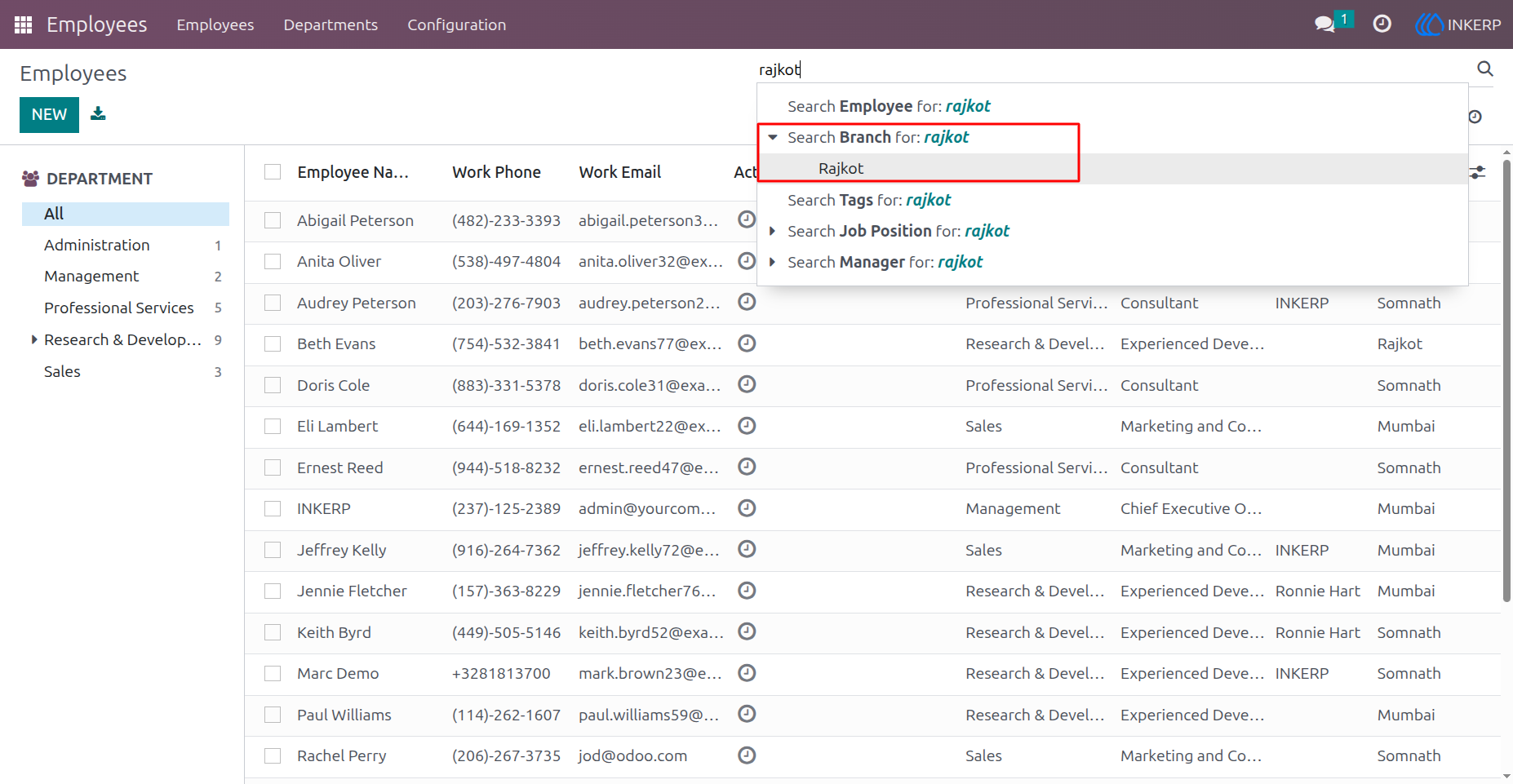Select Abigail Peterson's row checkbox
Viewport: 1513px width, 784px height.
click(273, 220)
